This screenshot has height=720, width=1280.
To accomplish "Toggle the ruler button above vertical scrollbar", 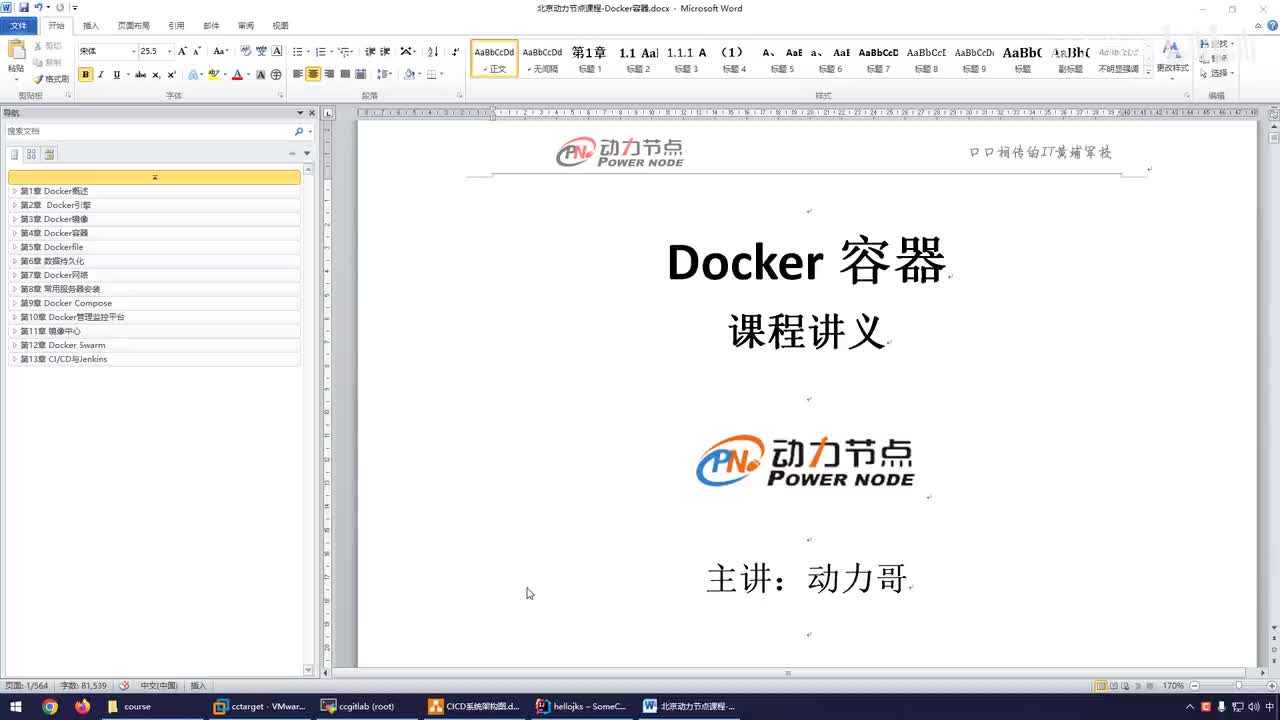I will point(1274,113).
